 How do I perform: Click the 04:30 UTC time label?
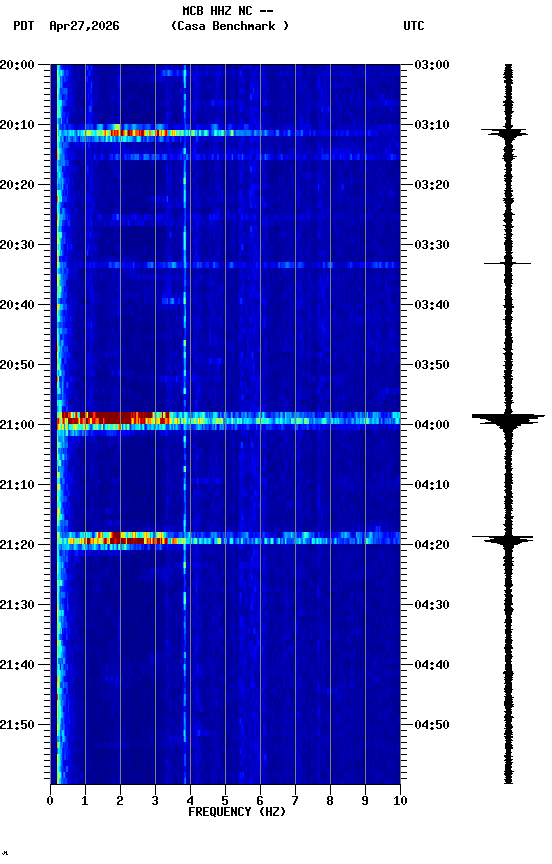432,605
